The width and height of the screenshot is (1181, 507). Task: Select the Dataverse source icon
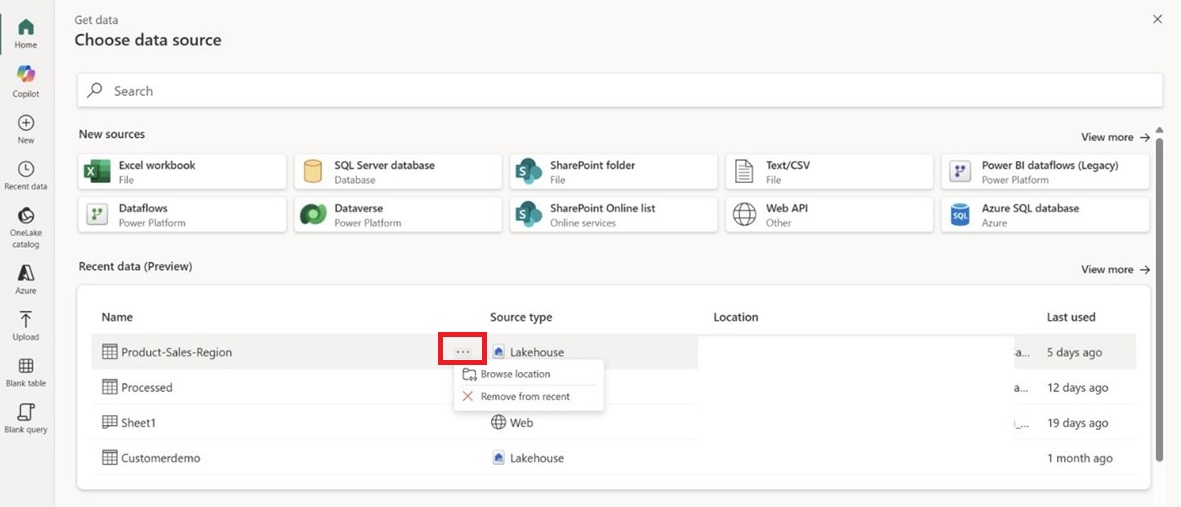313,215
